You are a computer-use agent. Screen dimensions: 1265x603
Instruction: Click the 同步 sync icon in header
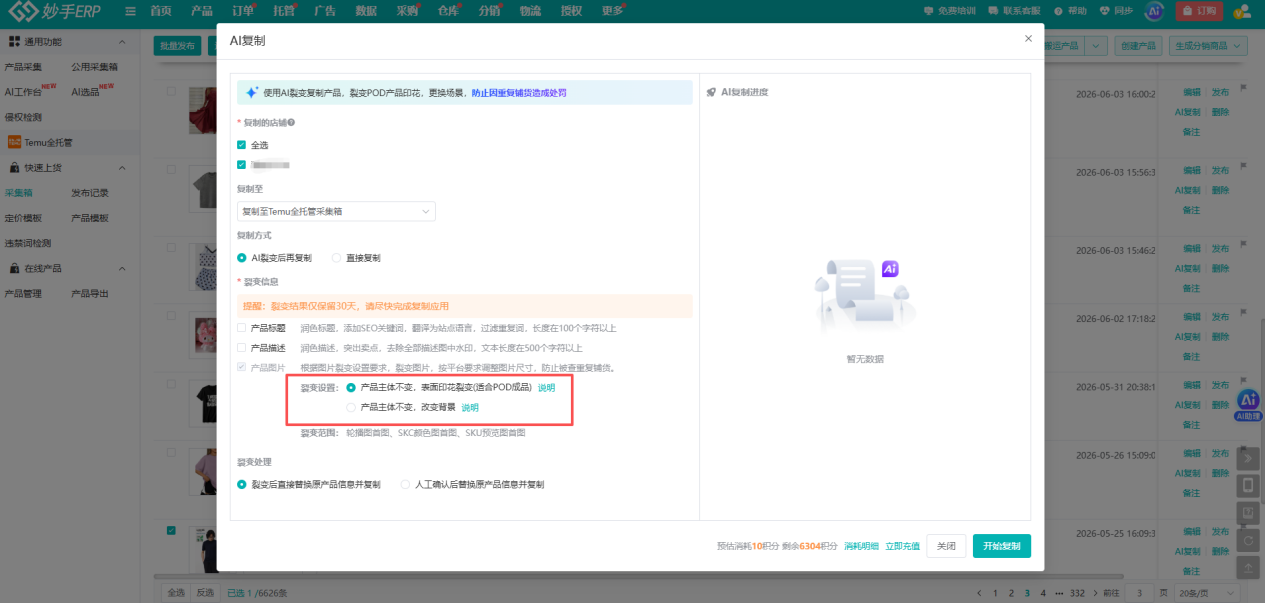click(x=1104, y=11)
